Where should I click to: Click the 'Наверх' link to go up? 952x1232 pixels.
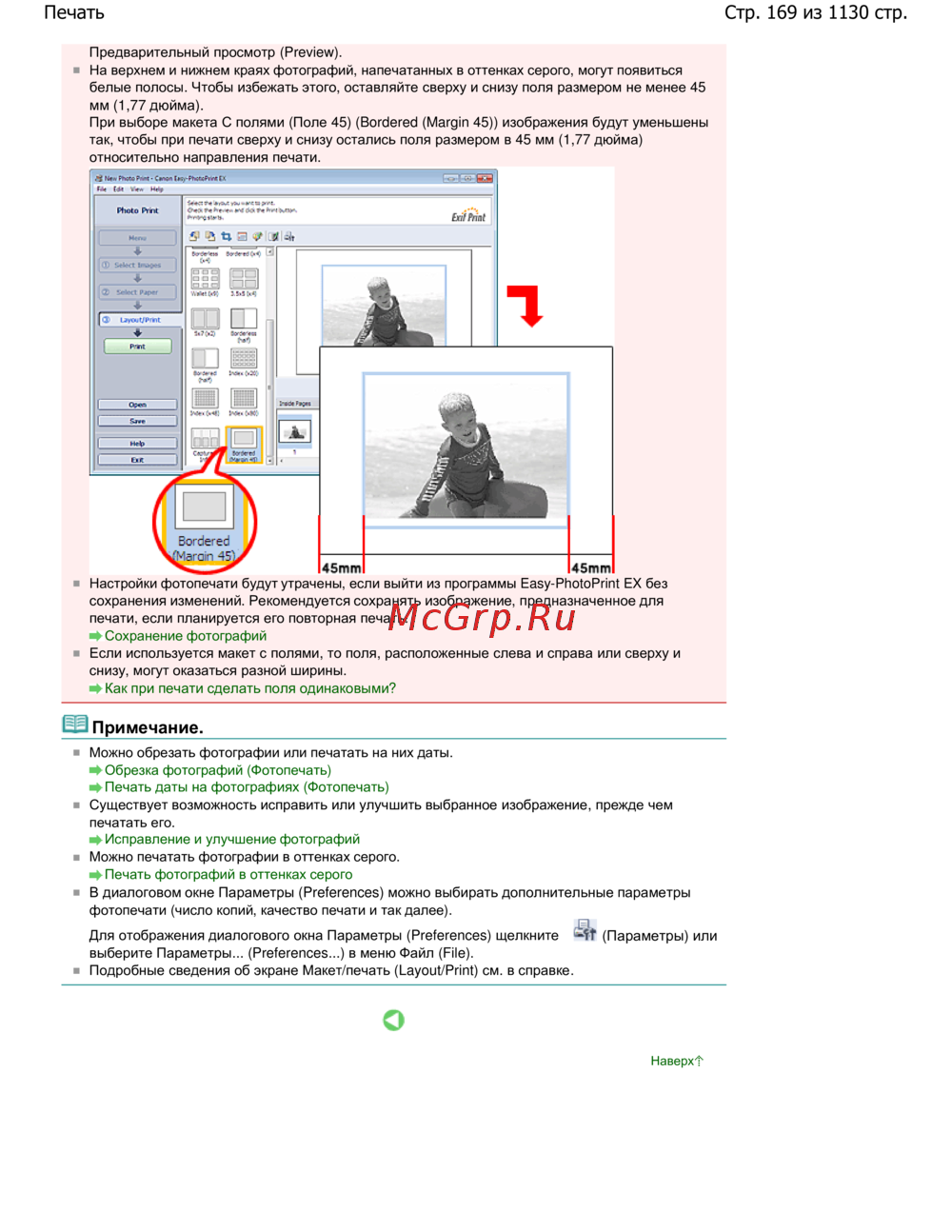click(x=676, y=1061)
